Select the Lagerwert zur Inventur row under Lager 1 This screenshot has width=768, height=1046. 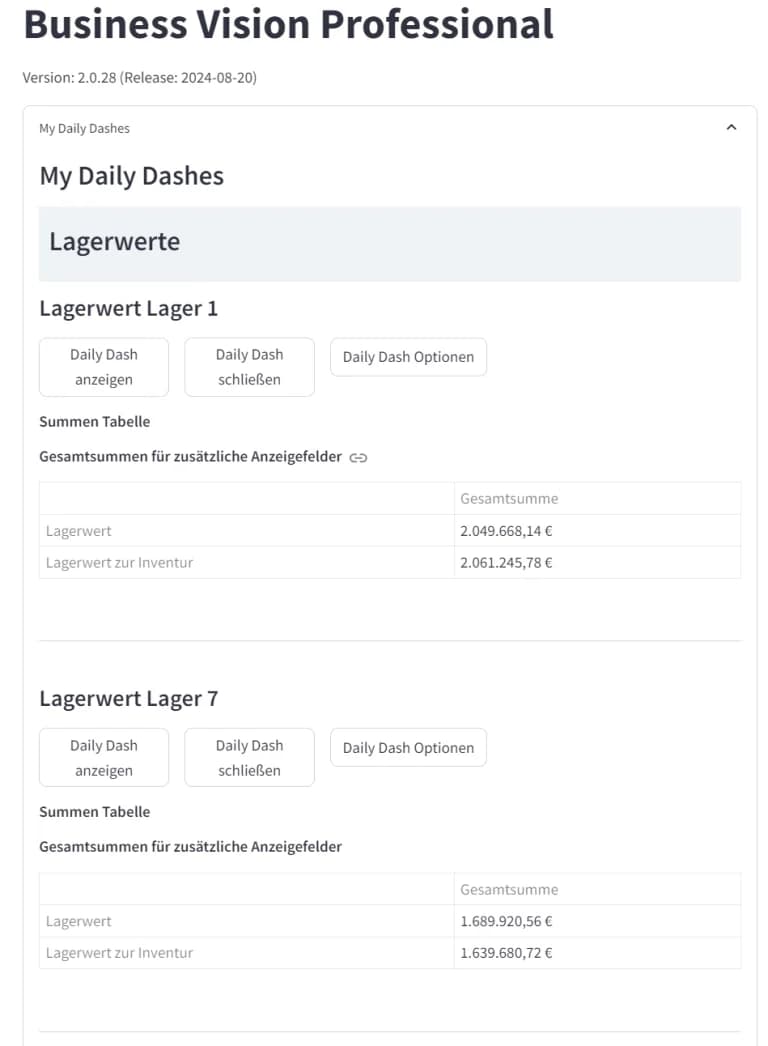point(120,562)
